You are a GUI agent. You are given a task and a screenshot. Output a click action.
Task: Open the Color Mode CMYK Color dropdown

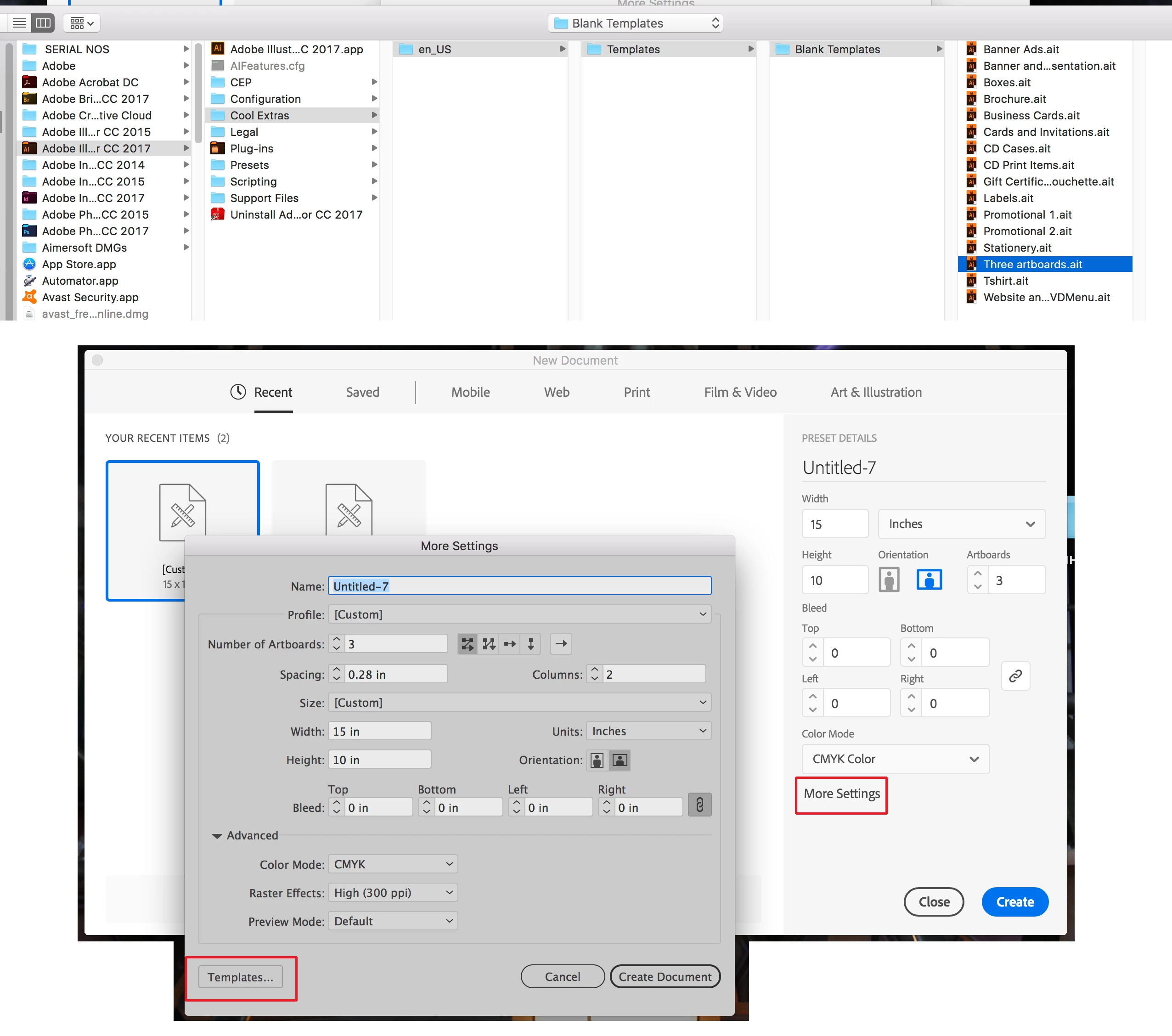point(895,759)
